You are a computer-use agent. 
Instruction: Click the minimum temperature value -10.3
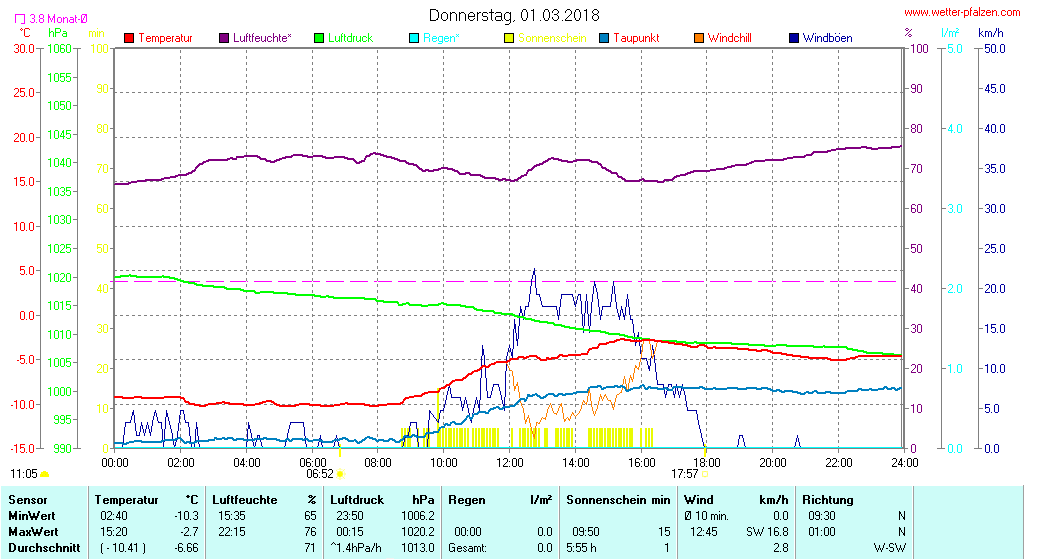click(184, 516)
